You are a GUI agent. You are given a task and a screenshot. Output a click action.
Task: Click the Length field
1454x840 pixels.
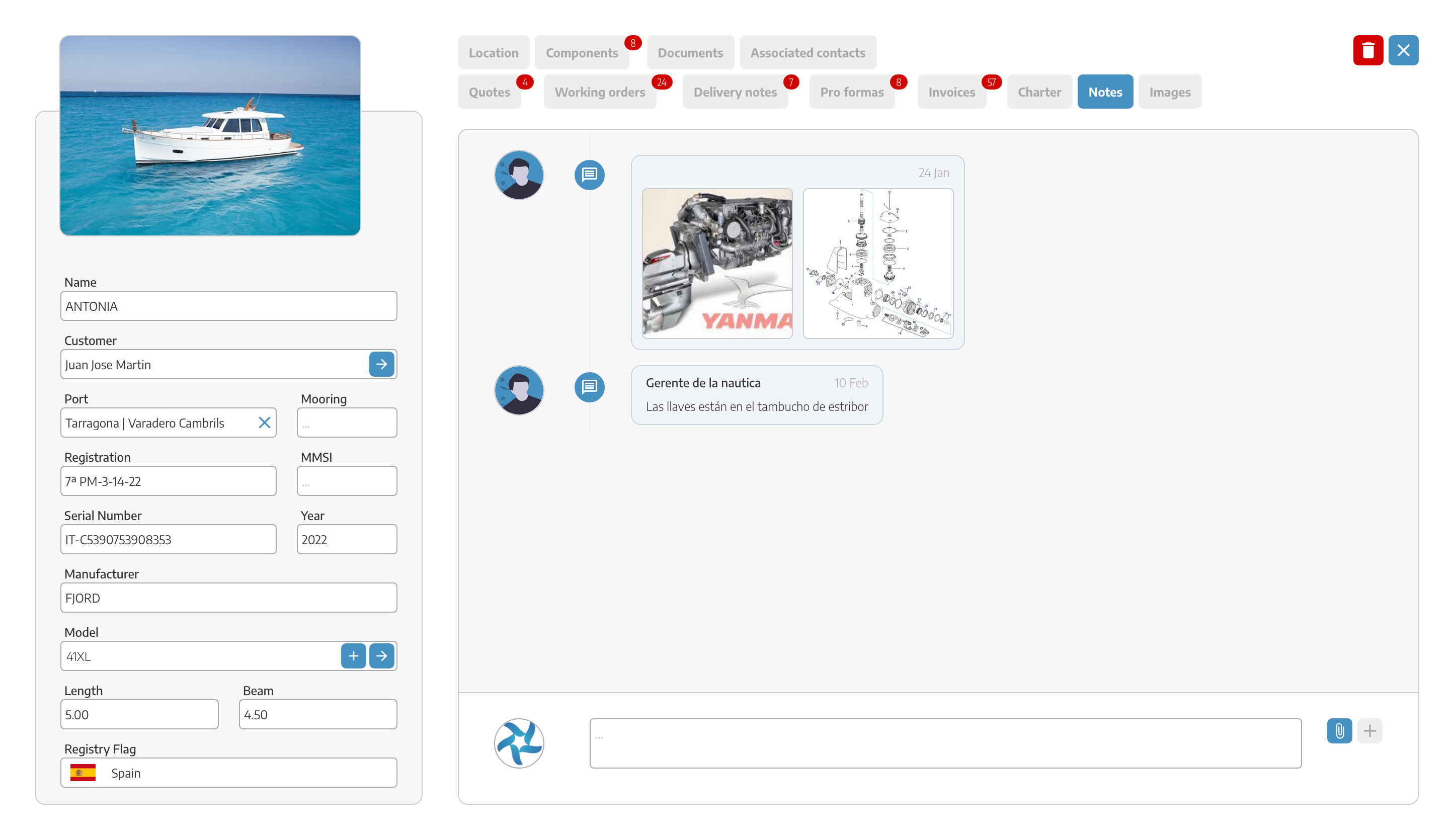coord(140,714)
